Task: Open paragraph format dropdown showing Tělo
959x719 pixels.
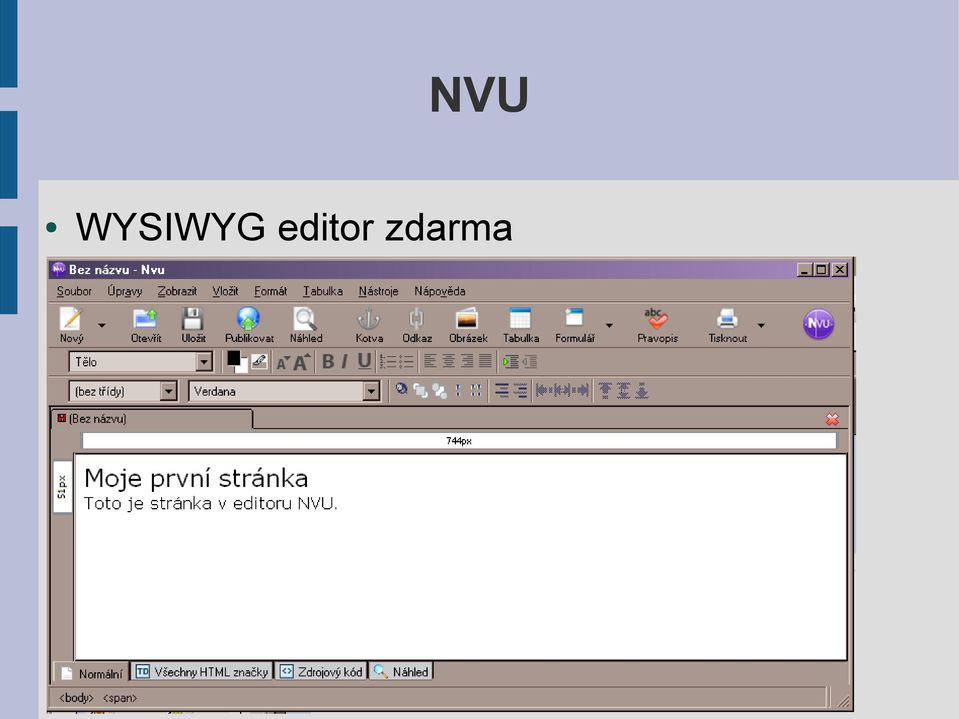Action: click(x=141, y=362)
